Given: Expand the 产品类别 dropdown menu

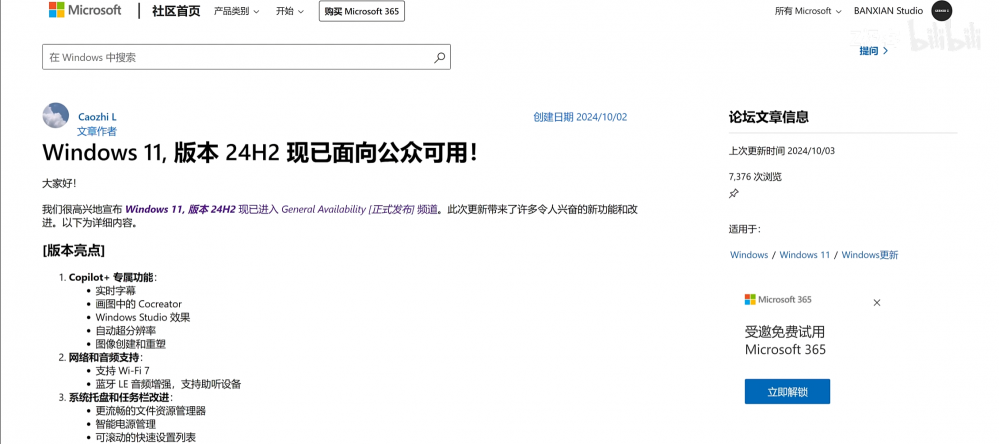Looking at the screenshot, I should coord(236,11).
